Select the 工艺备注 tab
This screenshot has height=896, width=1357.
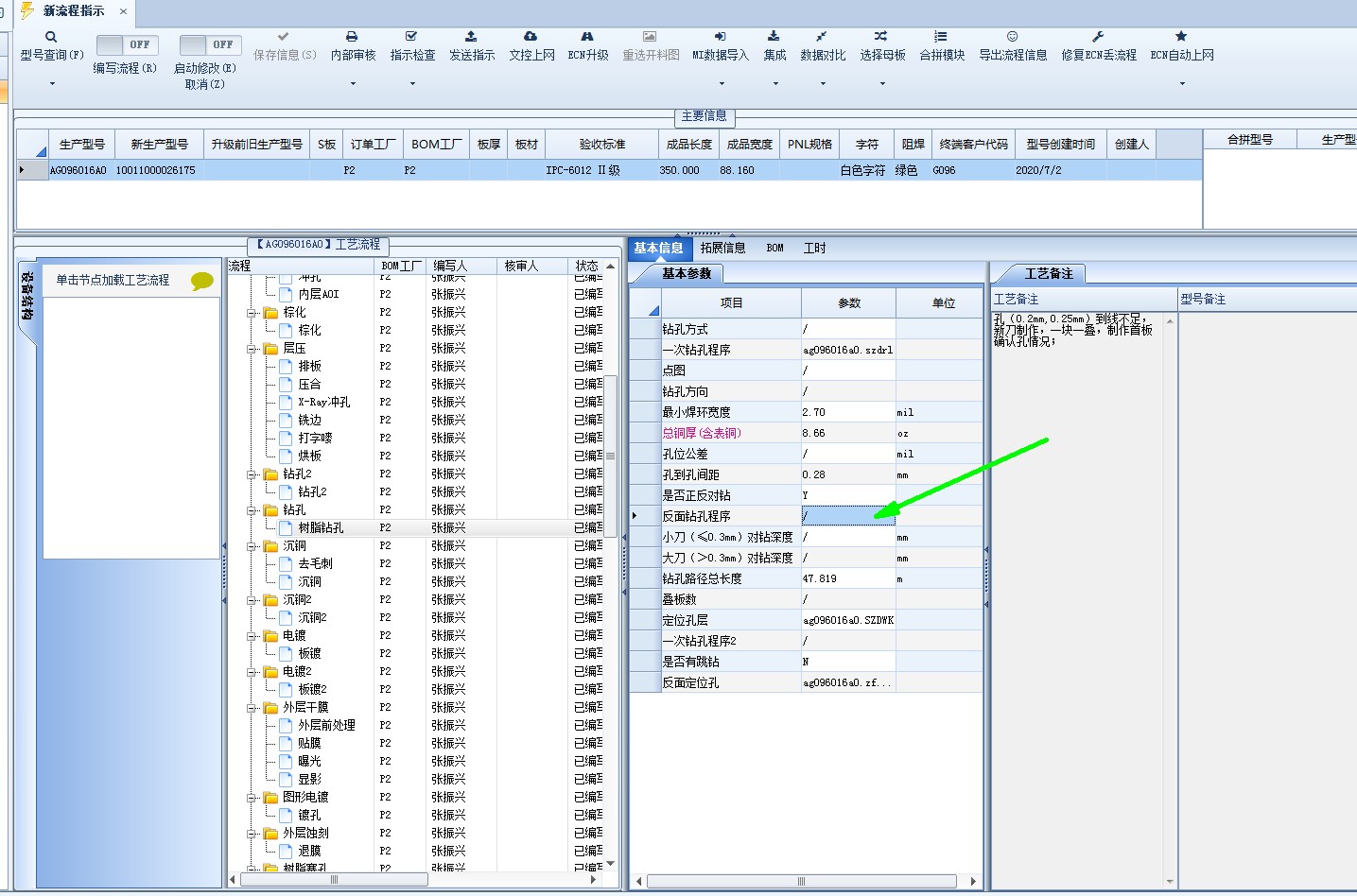(x=1049, y=273)
